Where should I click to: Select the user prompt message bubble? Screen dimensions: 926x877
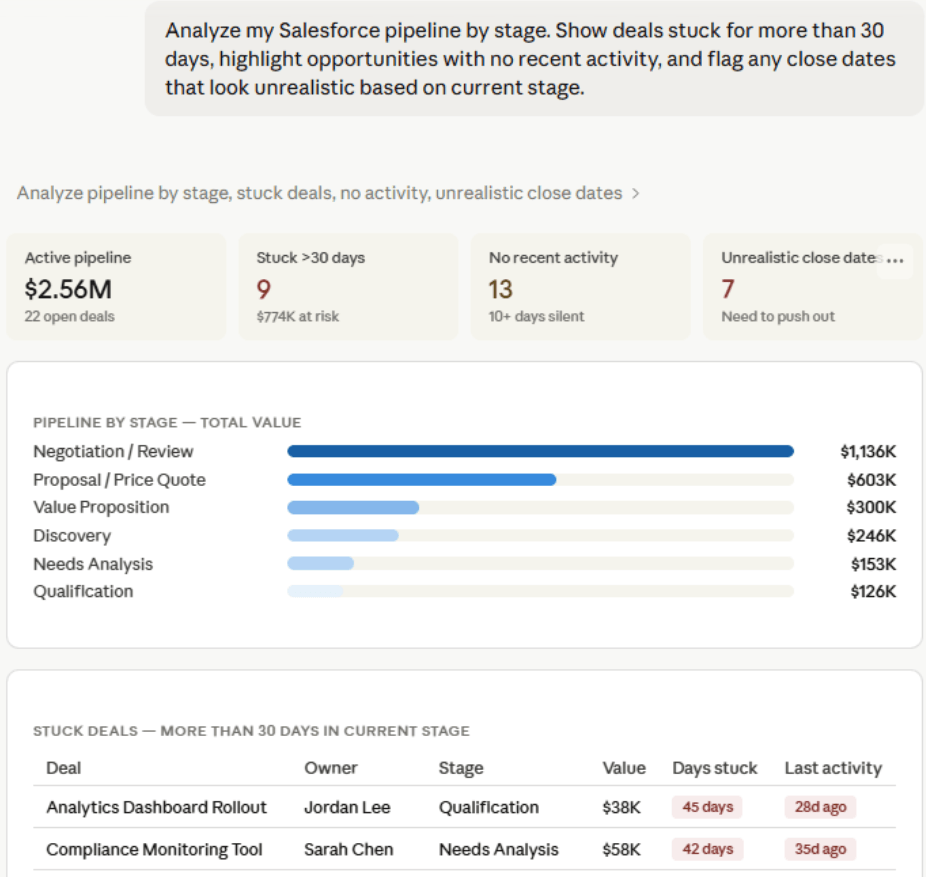(534, 58)
